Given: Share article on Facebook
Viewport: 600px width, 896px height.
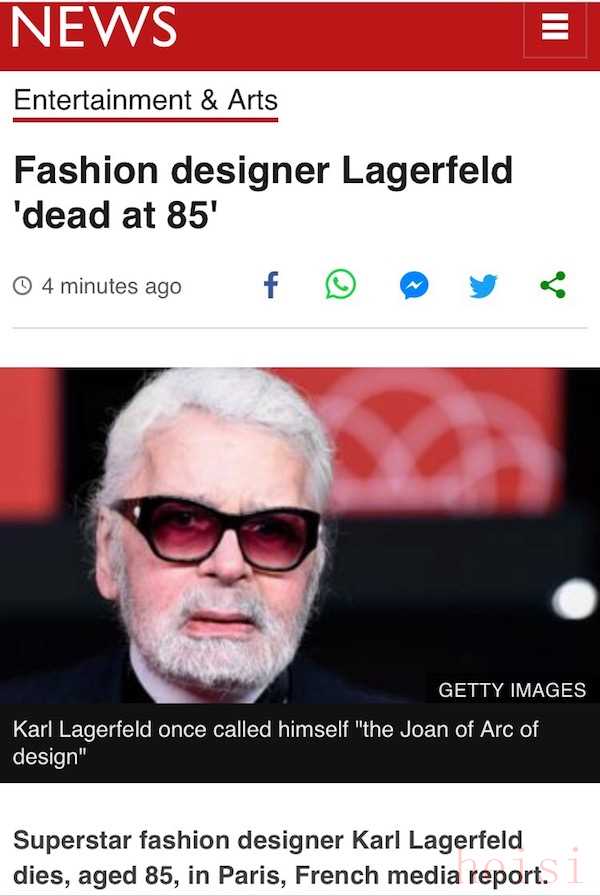Looking at the screenshot, I should pos(271,285).
